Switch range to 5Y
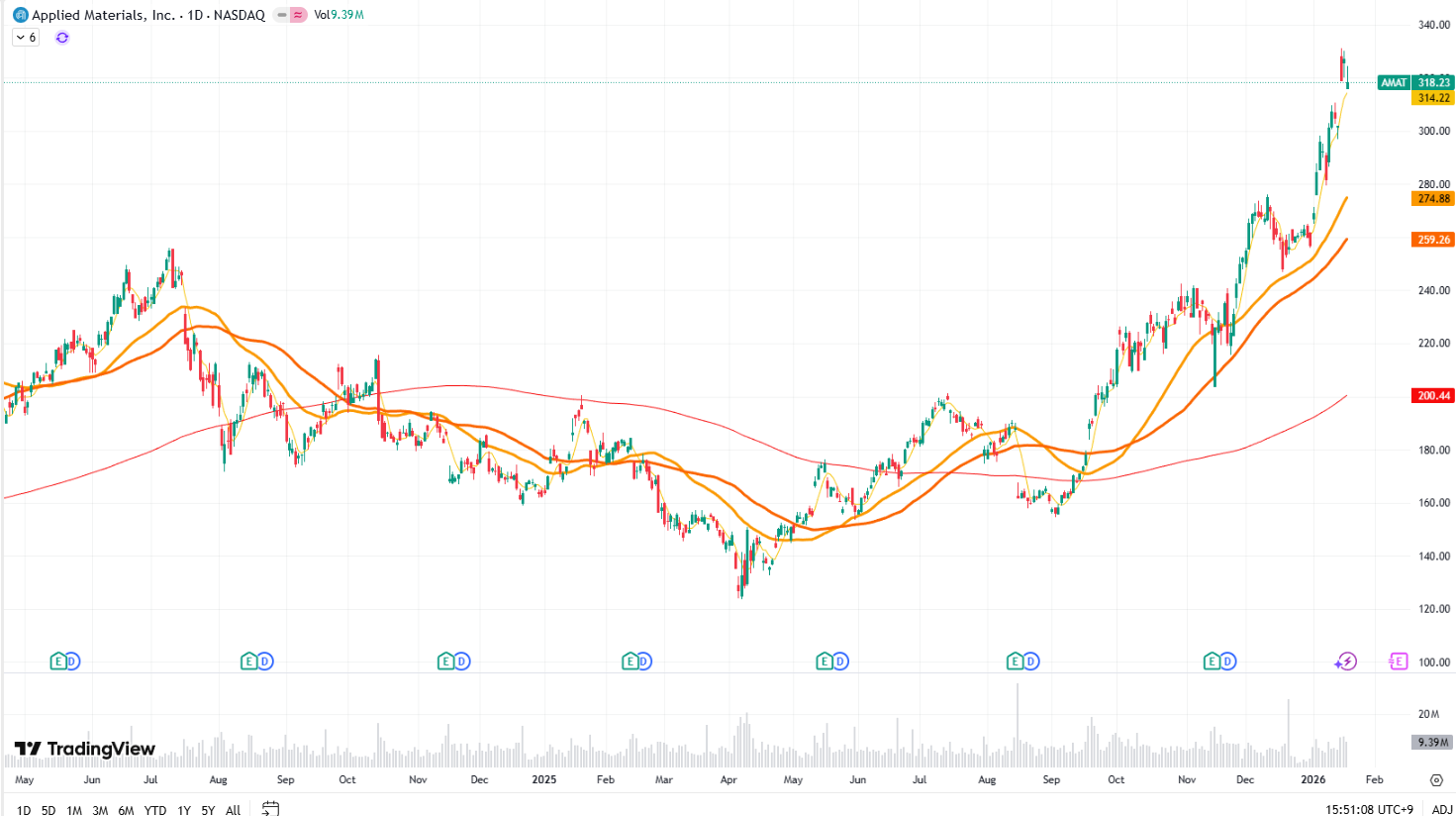This screenshot has width=1456, height=816. tap(208, 810)
